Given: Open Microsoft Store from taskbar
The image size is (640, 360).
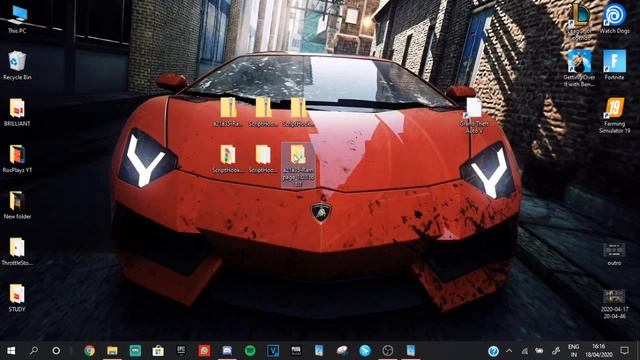Looking at the screenshot, I should (x=158, y=350).
